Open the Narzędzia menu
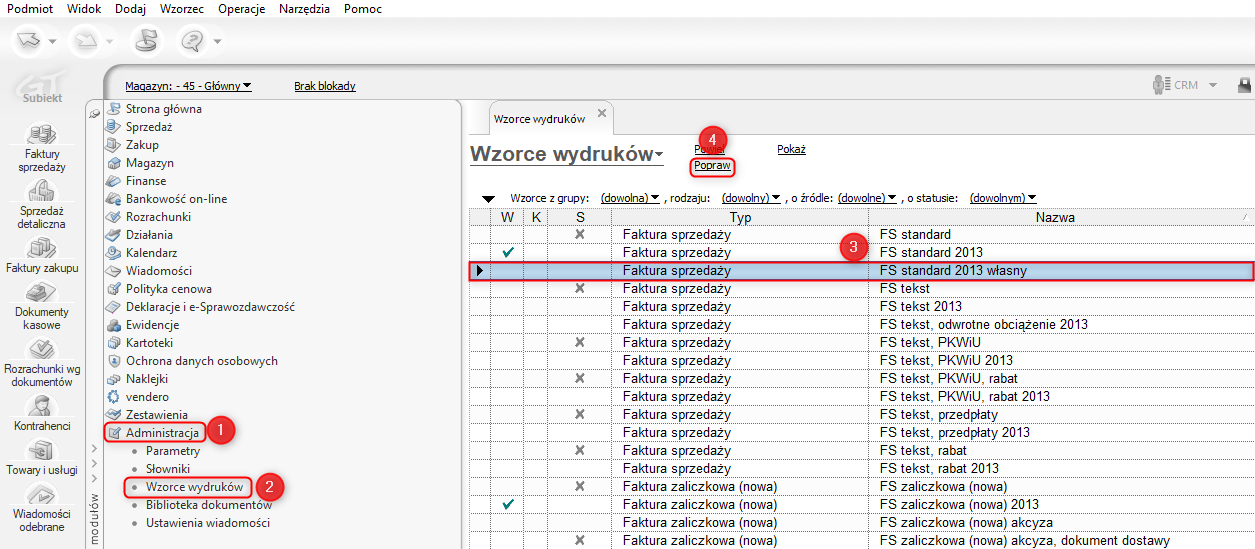Viewport: 1255px width, 549px height. tap(305, 9)
